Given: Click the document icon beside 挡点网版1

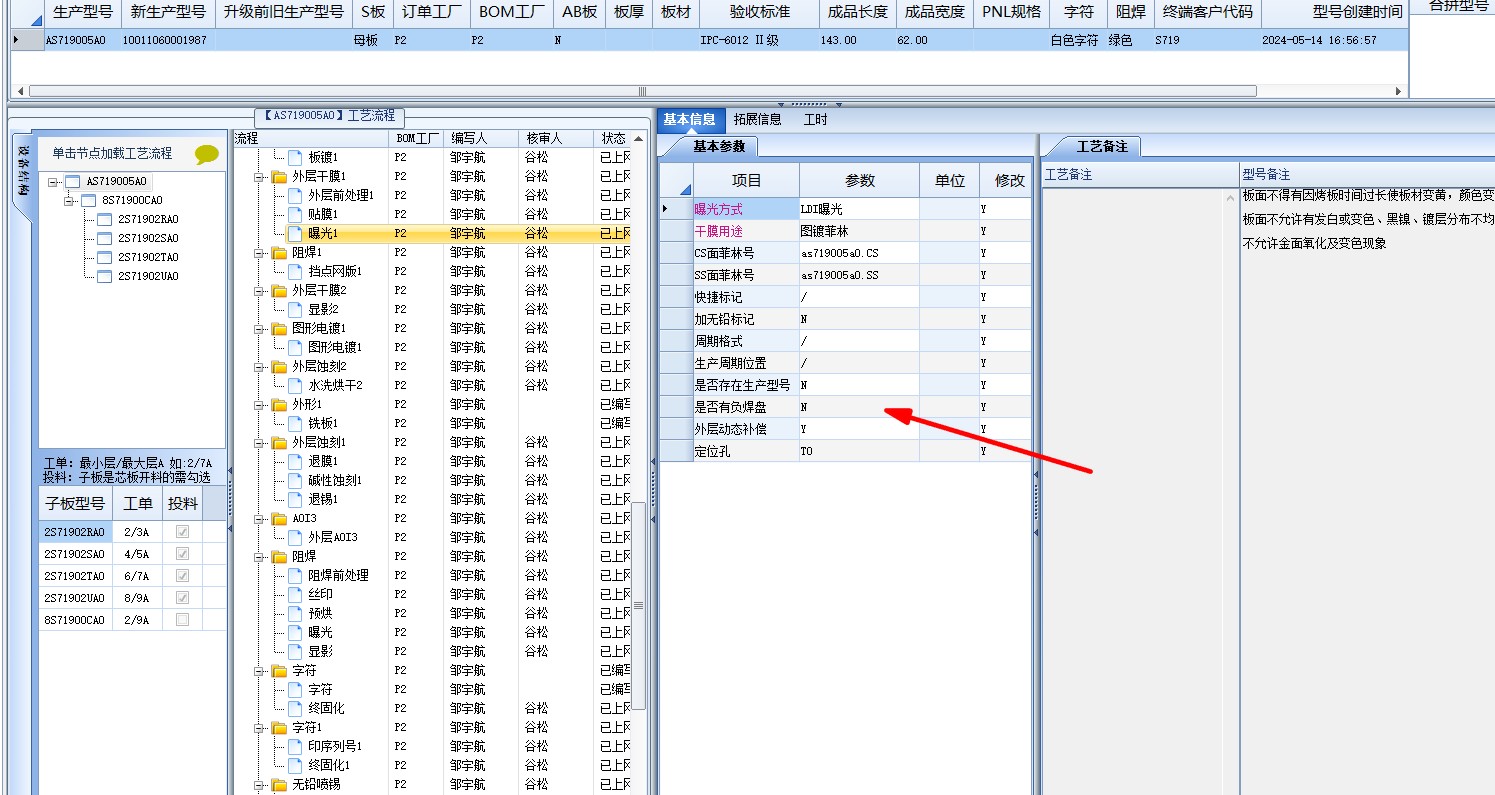Looking at the screenshot, I should pyautogui.click(x=295, y=271).
